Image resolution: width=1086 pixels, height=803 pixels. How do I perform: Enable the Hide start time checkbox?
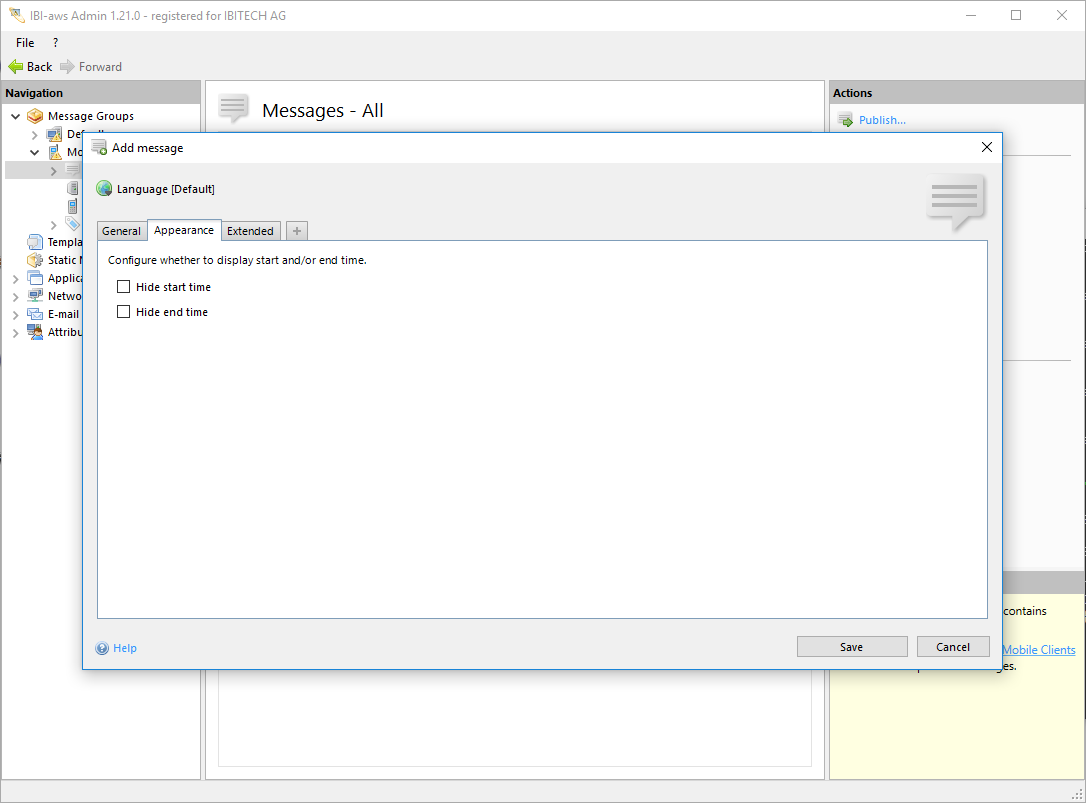[x=124, y=287]
